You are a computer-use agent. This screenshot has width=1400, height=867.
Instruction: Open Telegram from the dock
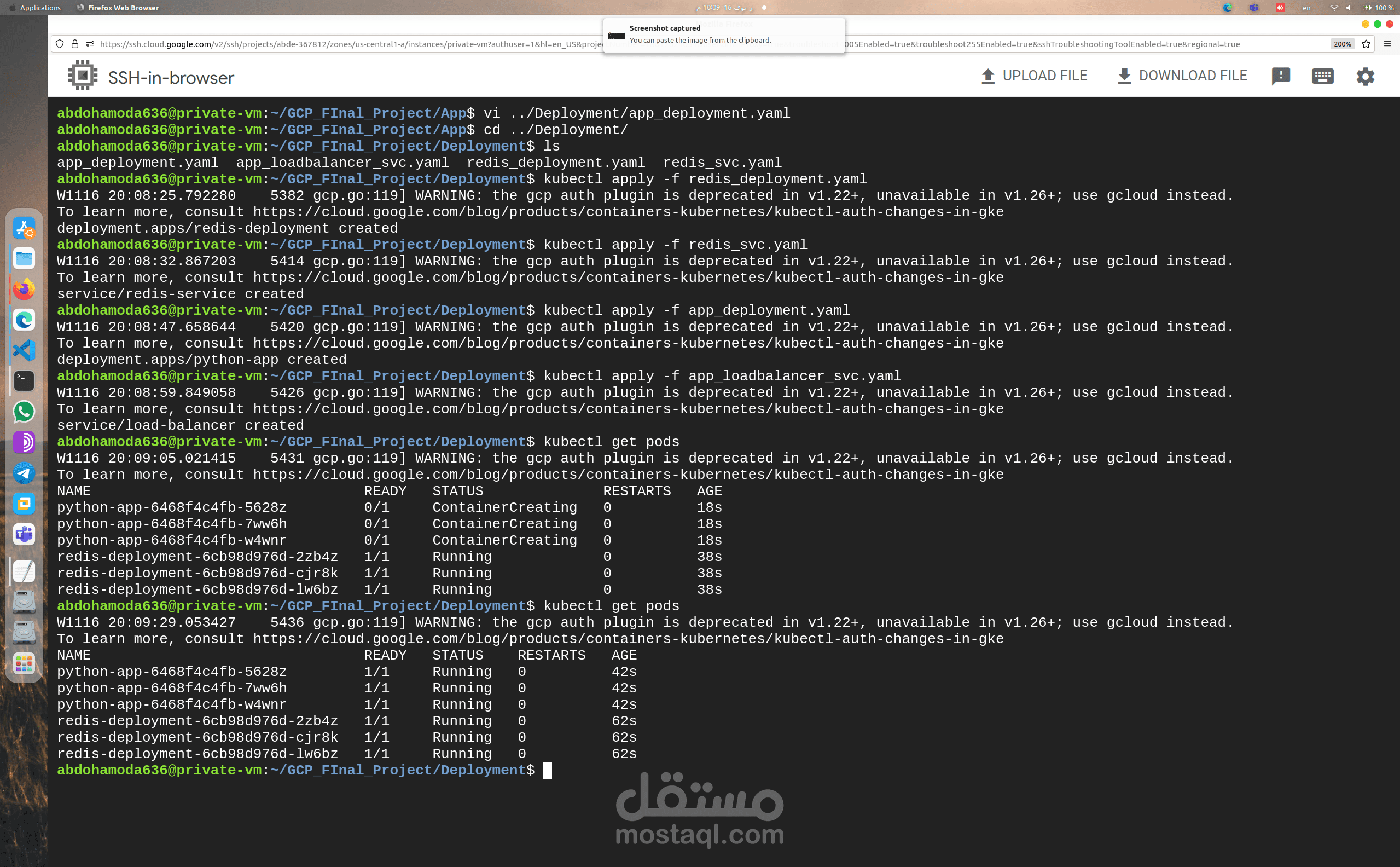pyautogui.click(x=24, y=473)
